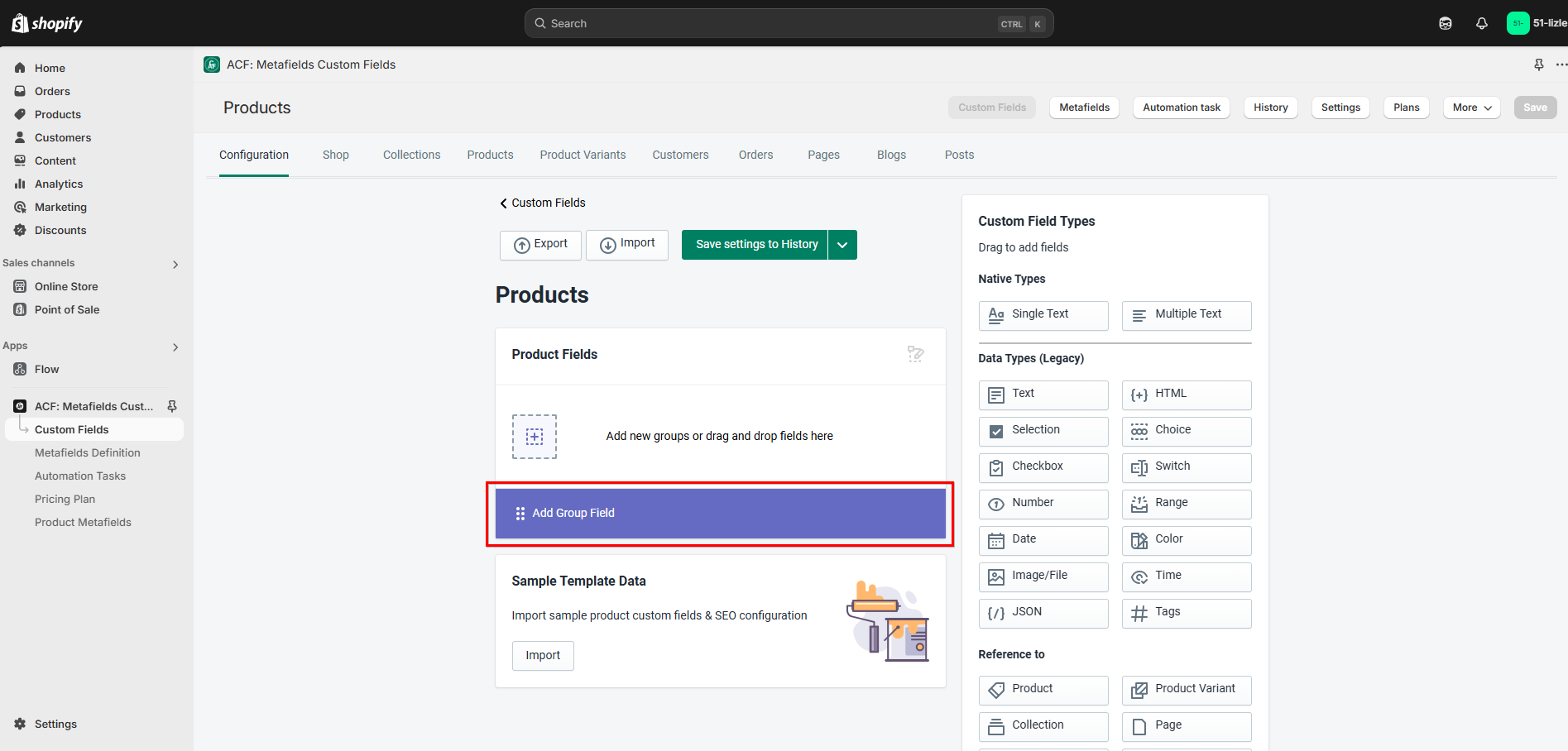The width and height of the screenshot is (1568, 751).
Task: Click the Shopify logo
Action: click(x=47, y=23)
